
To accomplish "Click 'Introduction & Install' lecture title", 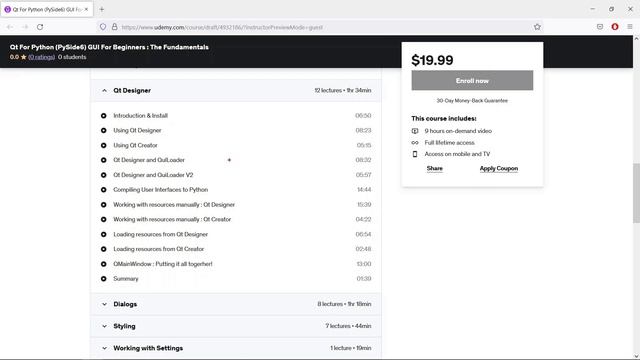I will pos(140,116).
